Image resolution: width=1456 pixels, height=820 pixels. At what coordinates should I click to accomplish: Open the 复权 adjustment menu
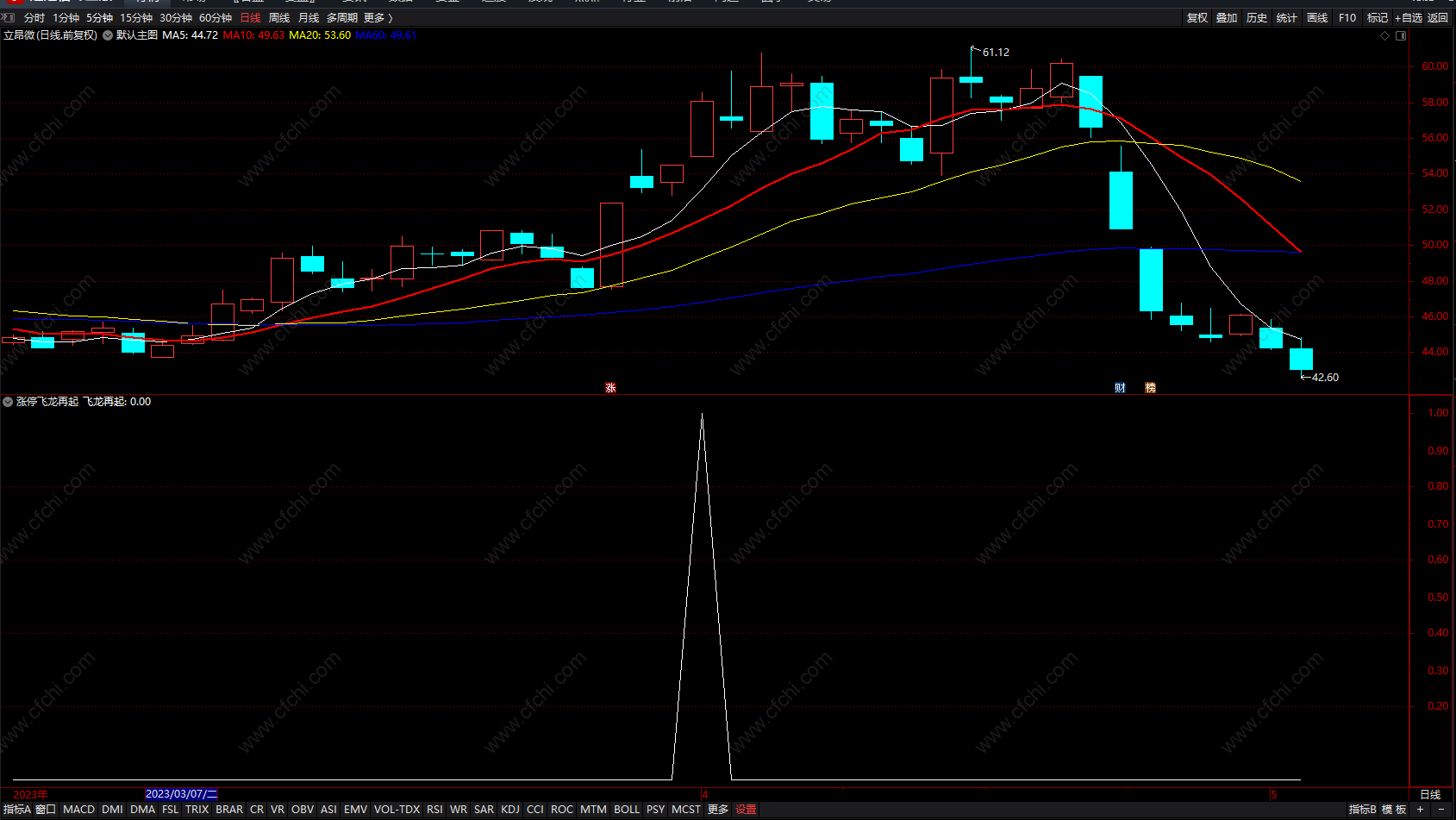pos(1197,18)
